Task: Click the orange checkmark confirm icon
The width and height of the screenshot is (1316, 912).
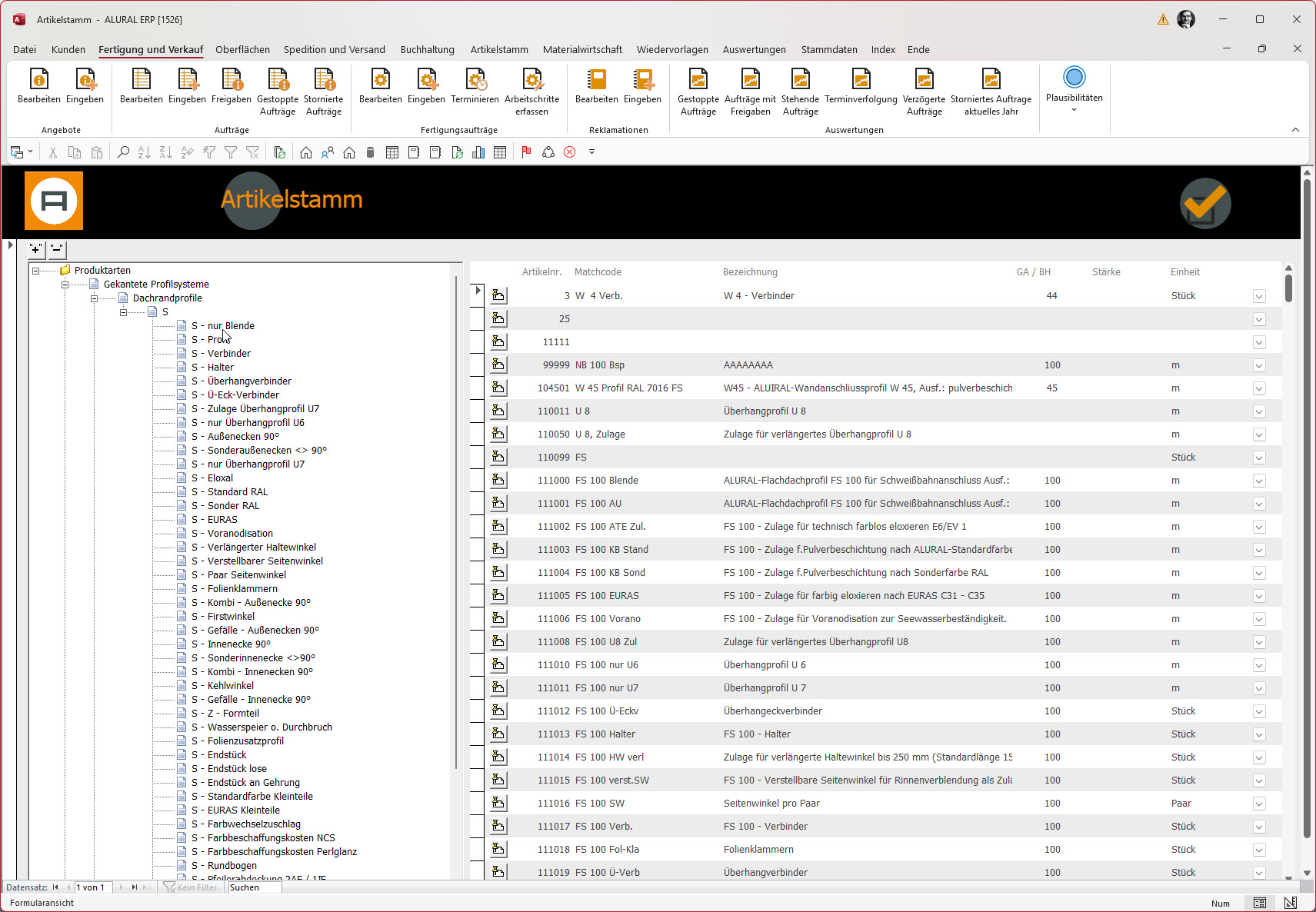Action: coord(1204,203)
